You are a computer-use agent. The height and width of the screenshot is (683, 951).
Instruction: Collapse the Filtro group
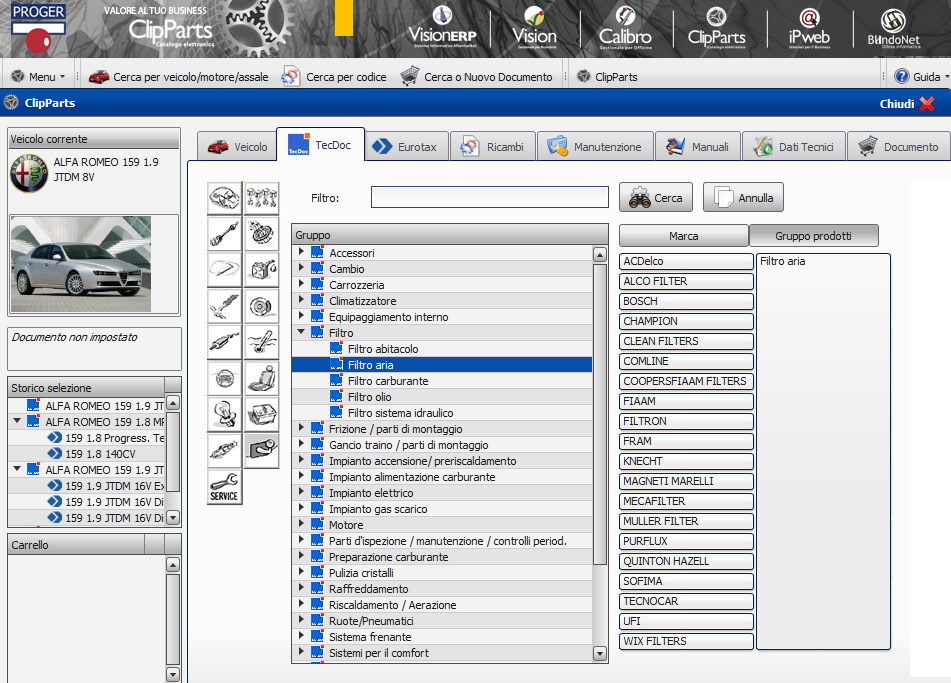pos(301,332)
